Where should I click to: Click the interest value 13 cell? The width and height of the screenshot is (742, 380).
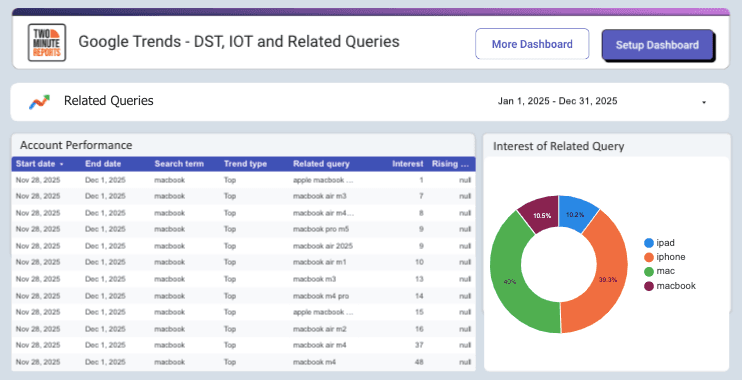[x=419, y=279]
